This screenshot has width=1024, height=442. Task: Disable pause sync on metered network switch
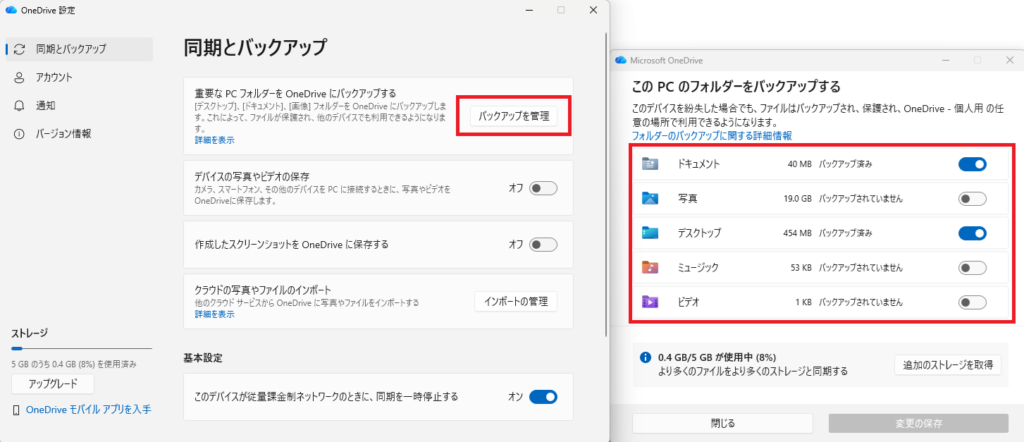[543, 396]
